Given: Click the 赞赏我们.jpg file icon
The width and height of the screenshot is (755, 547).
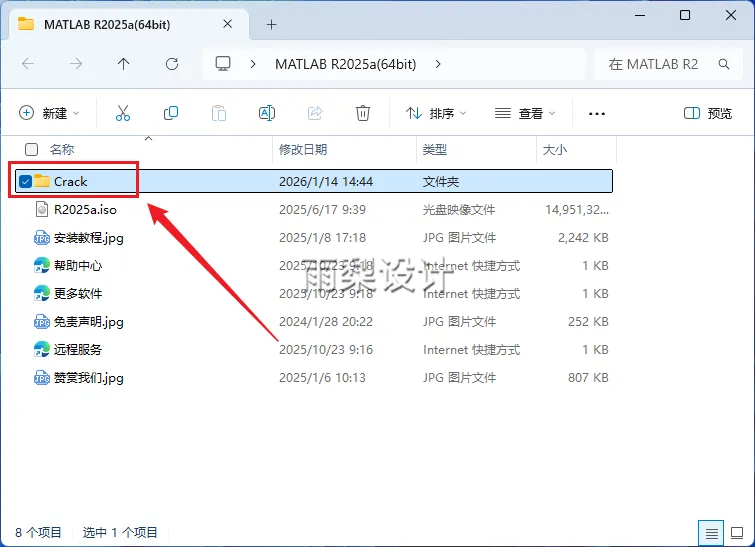Looking at the screenshot, I should point(42,378).
